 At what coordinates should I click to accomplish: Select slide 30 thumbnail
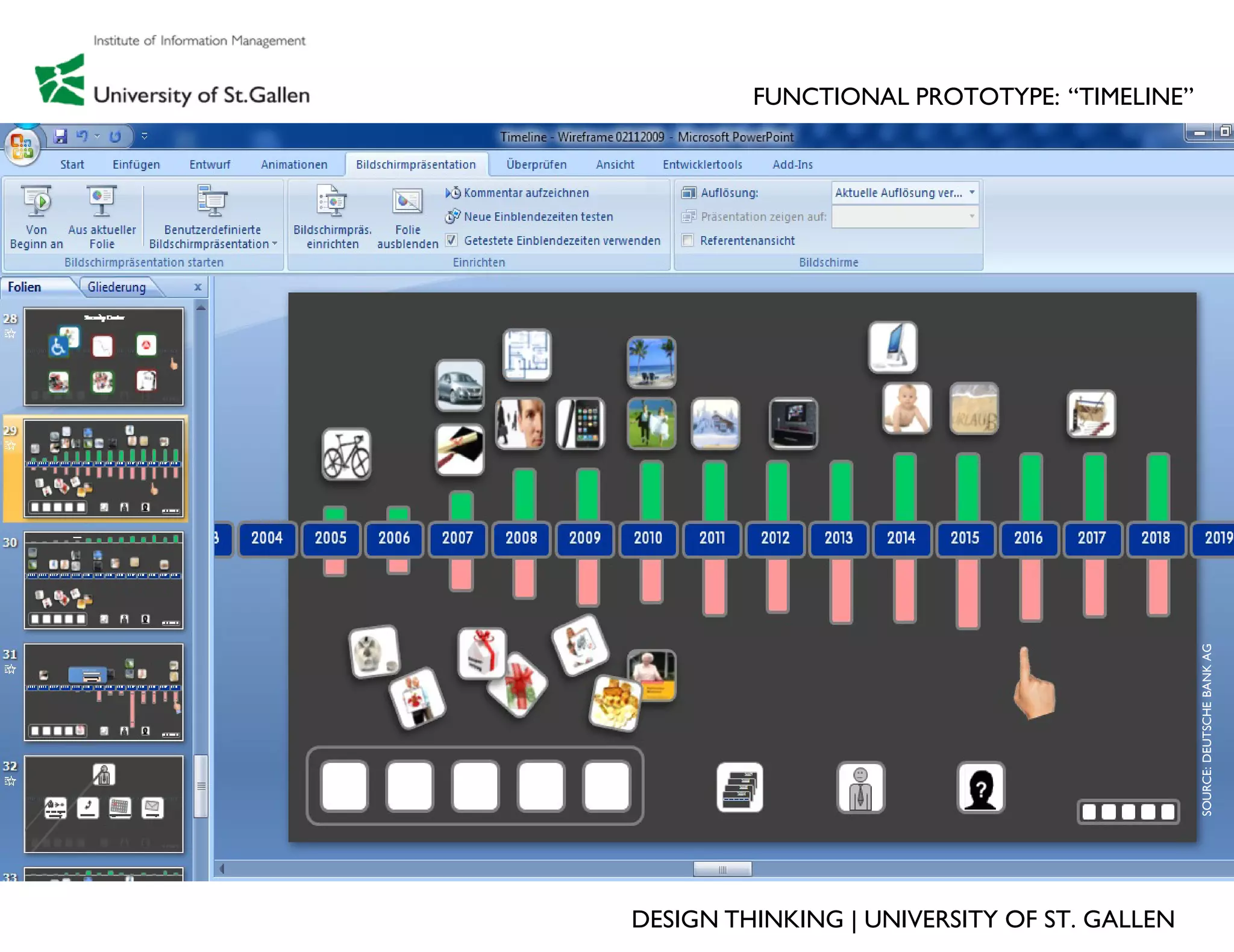tap(104, 580)
